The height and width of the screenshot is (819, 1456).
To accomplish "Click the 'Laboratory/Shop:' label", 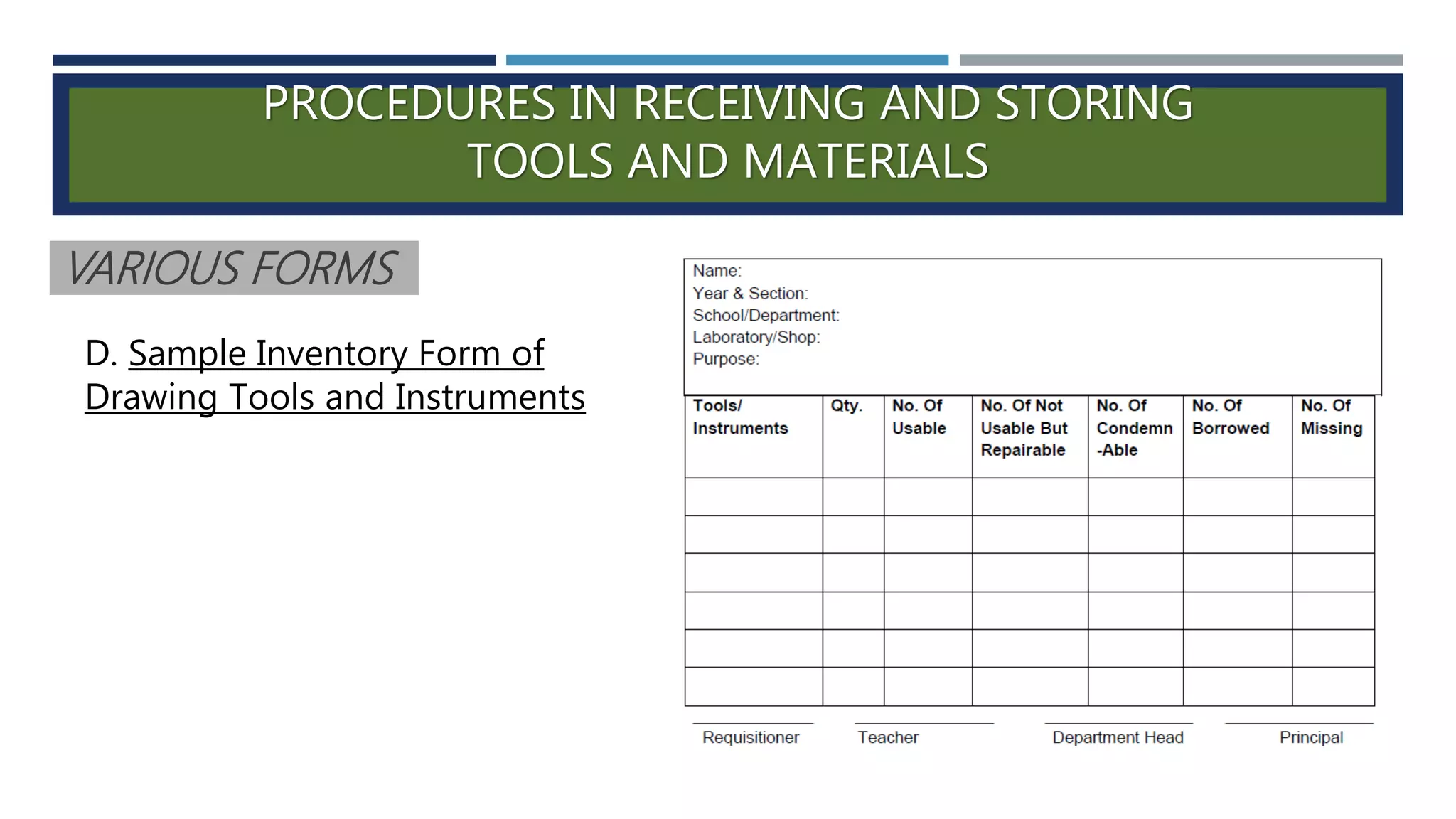I will click(x=756, y=337).
